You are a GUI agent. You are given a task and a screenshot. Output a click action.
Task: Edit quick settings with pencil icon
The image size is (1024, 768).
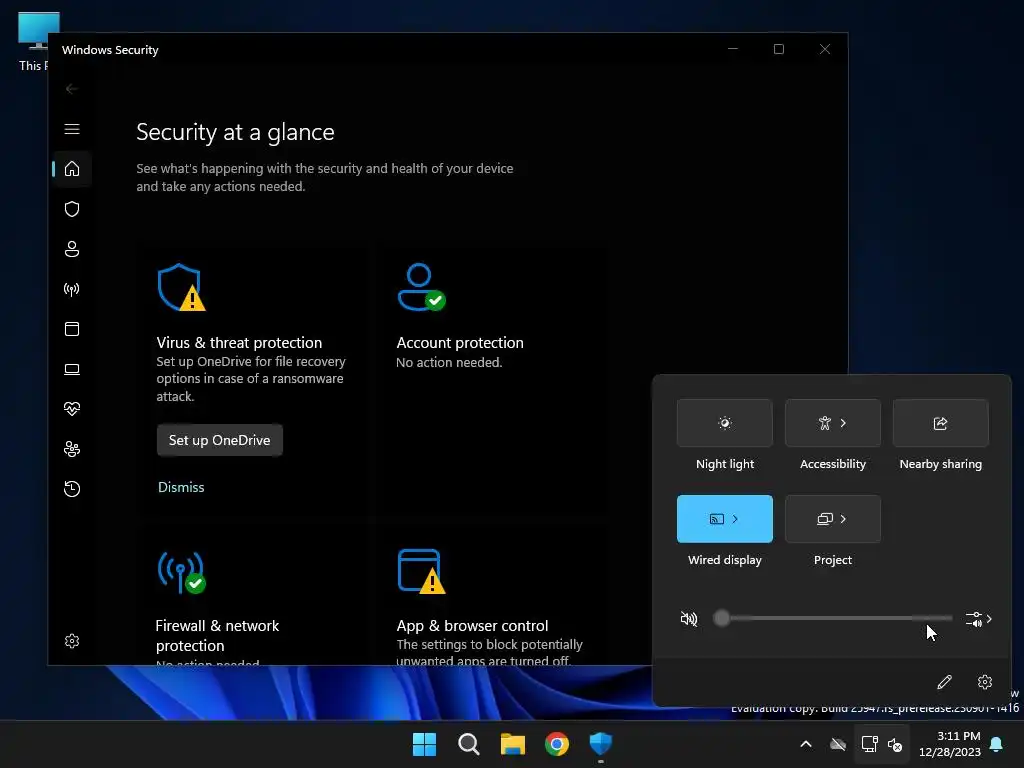tap(944, 682)
